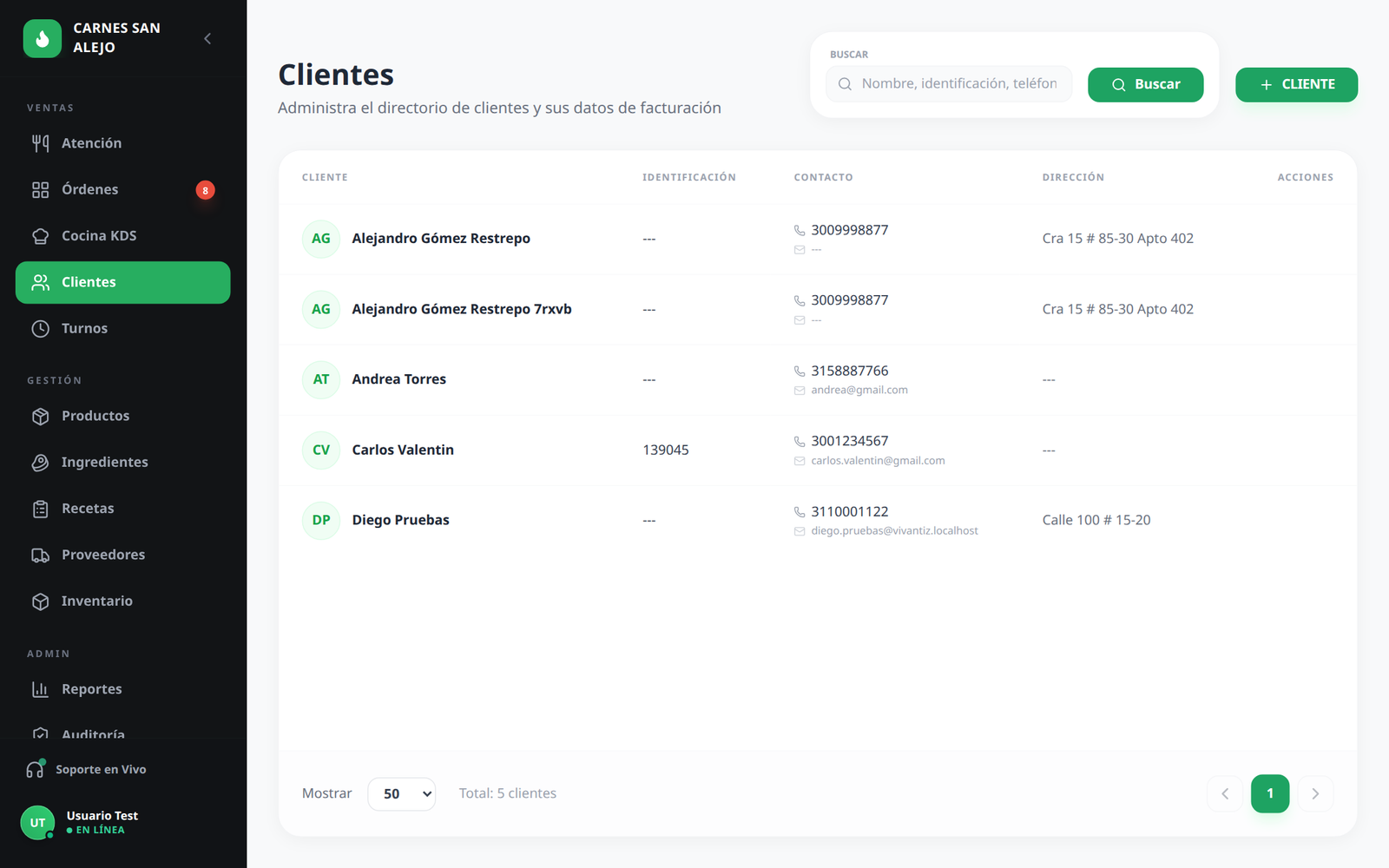
Task: Click the CLIENTE column header
Action: click(325, 177)
